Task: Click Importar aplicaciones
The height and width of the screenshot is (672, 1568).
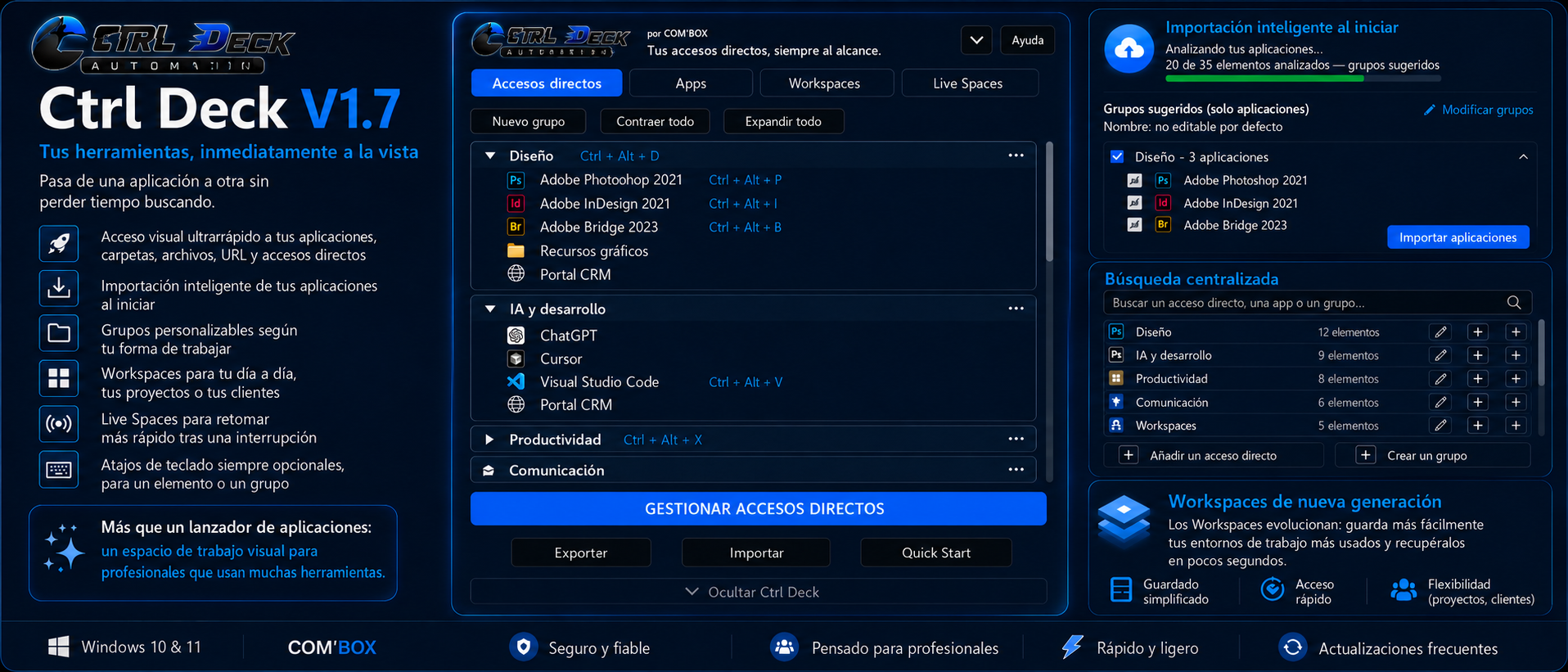Action: (x=1458, y=237)
